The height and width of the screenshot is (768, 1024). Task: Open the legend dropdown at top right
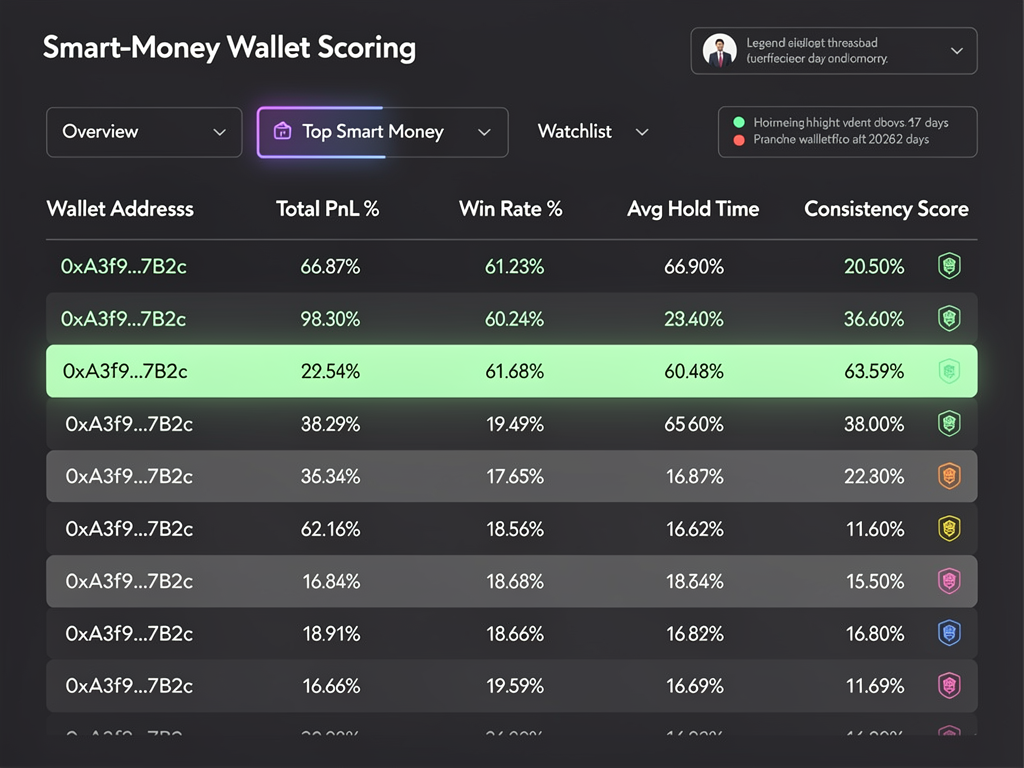(958, 50)
